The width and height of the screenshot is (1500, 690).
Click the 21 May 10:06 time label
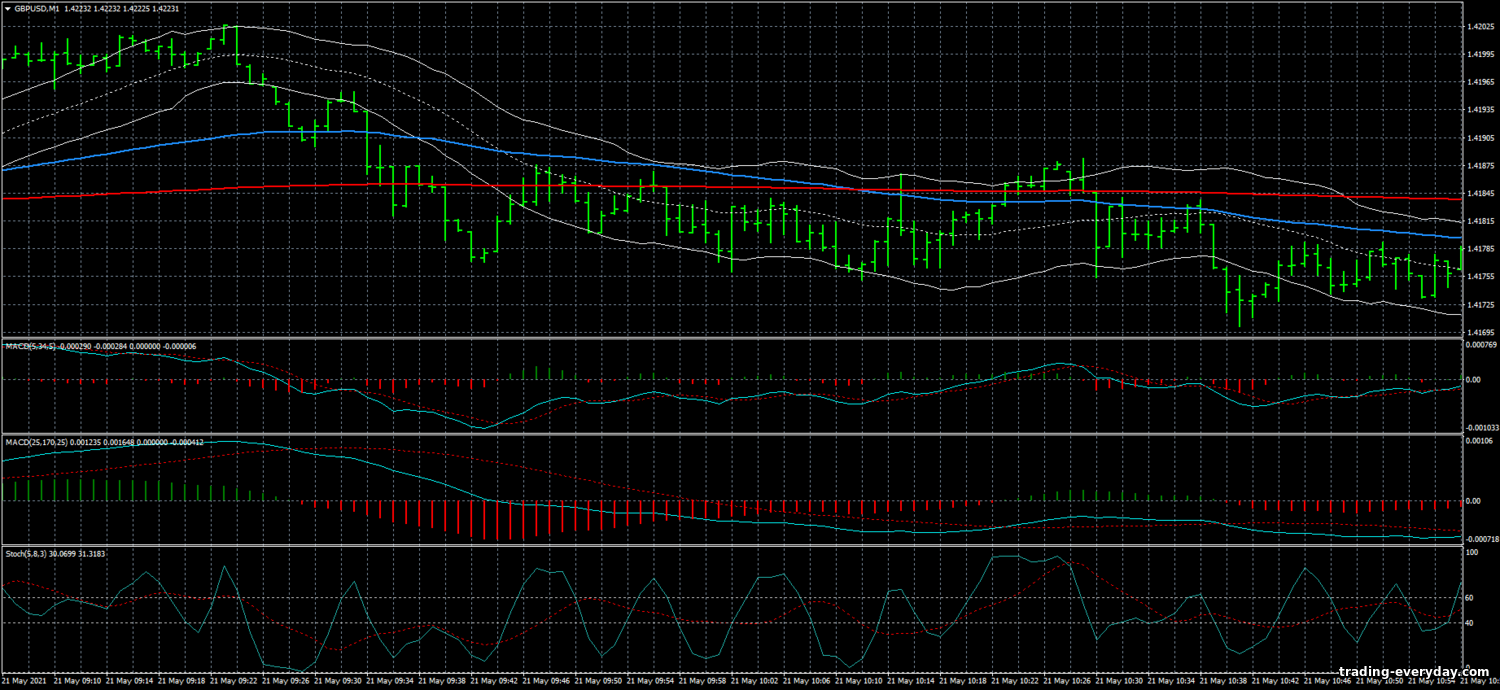(805, 681)
